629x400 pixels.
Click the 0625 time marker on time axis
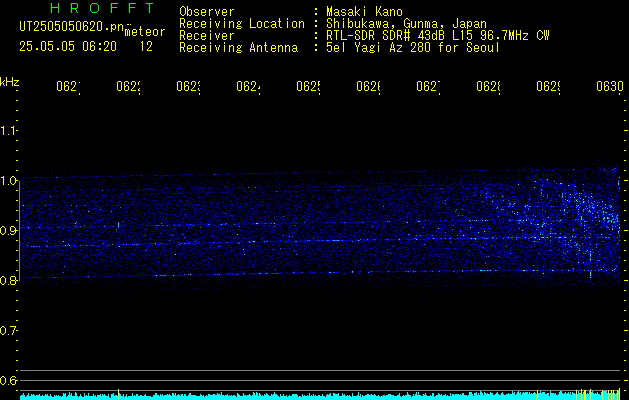[x=308, y=87]
